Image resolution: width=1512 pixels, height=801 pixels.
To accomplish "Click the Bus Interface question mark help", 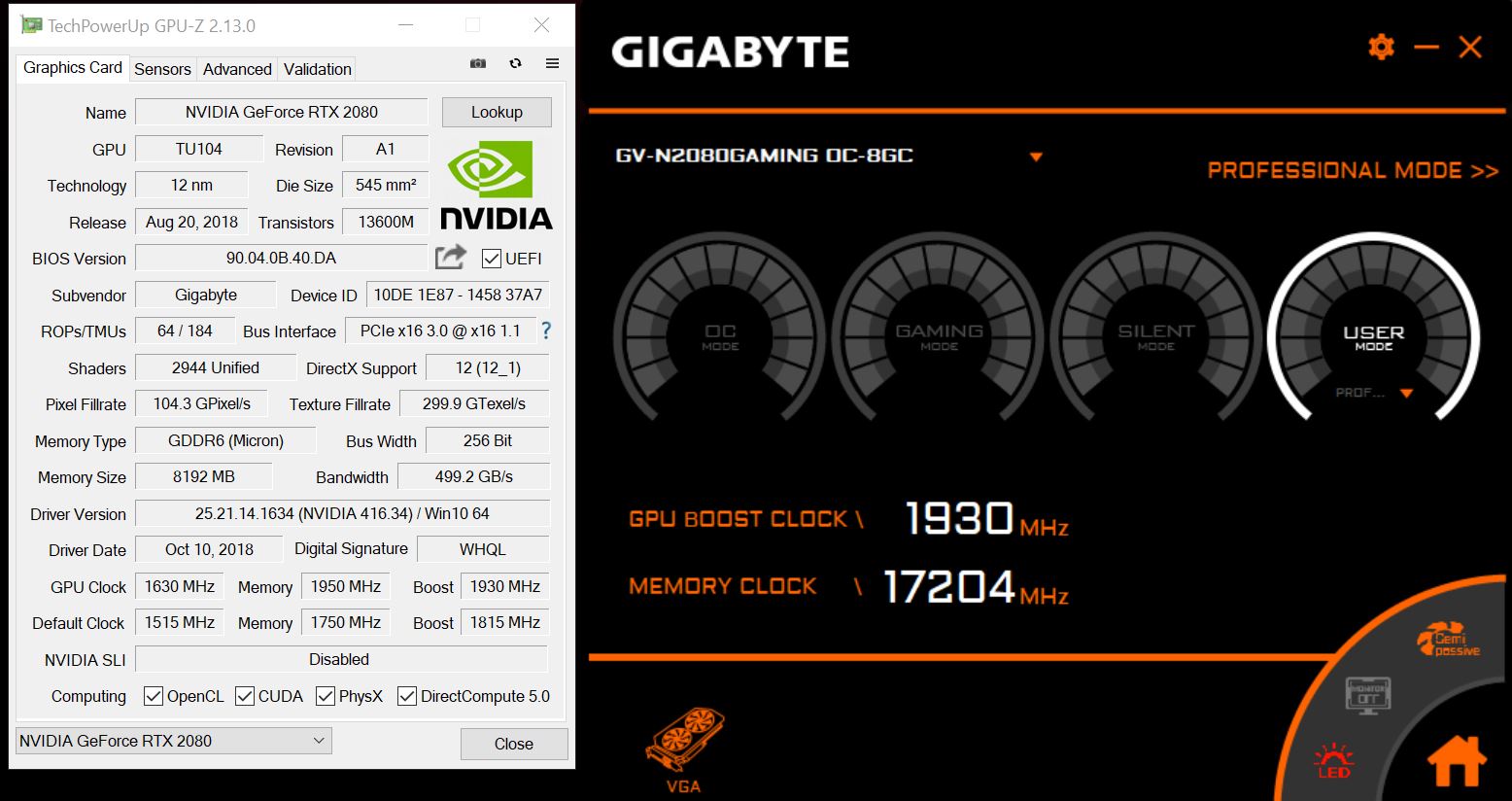I will 546,331.
